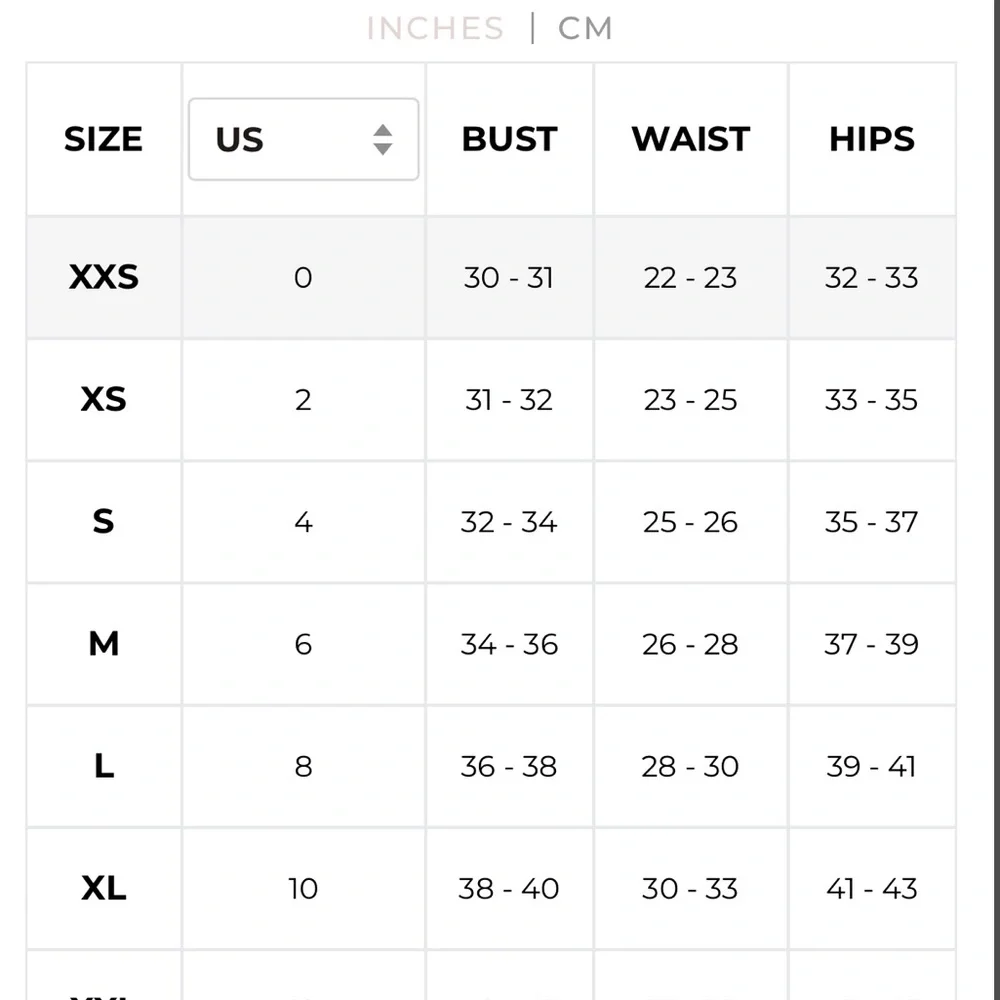Click waist measurement 28 - 30
Image resolution: width=1000 pixels, height=1000 pixels.
pos(691,767)
